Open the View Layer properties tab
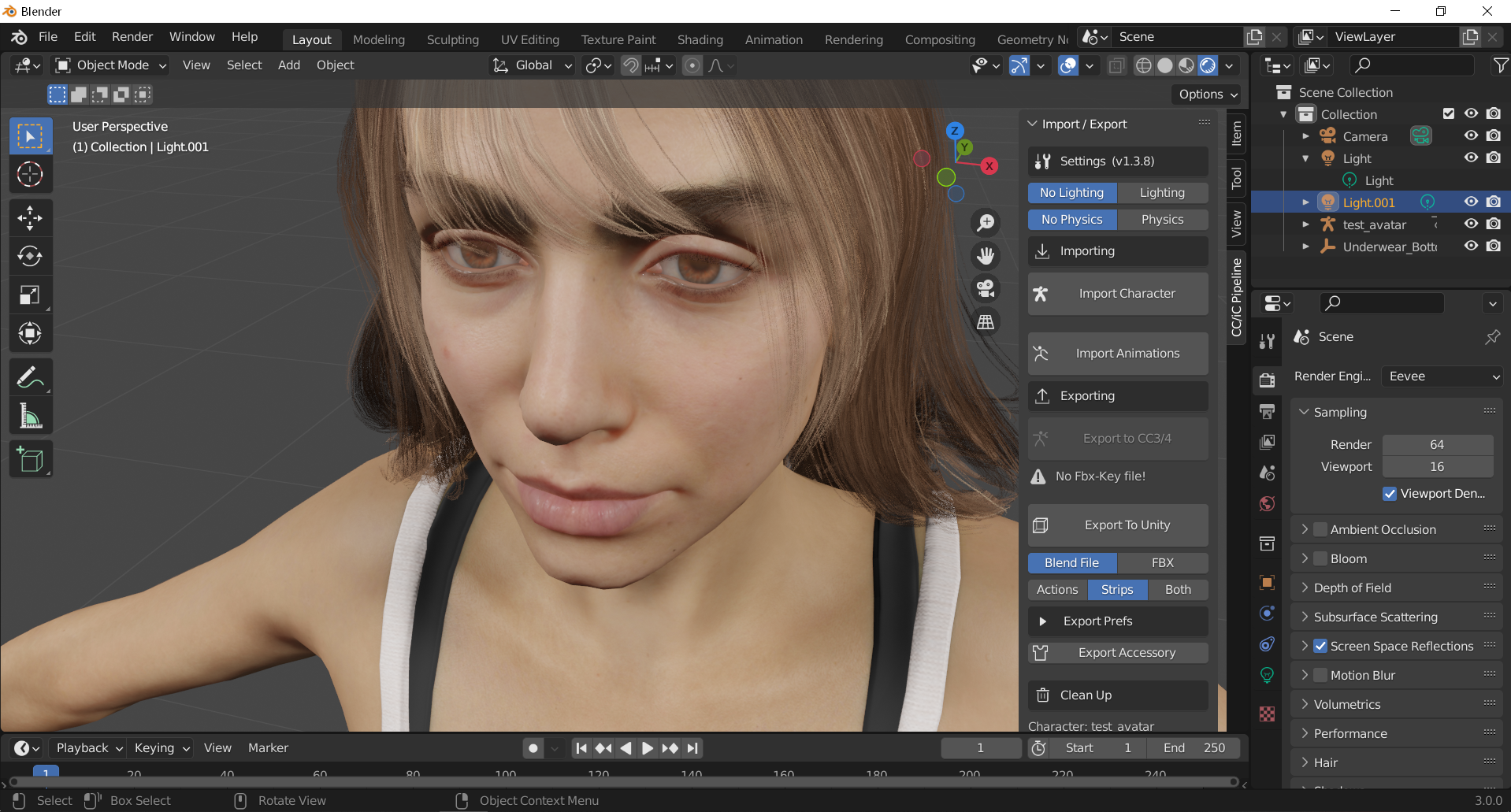Screen dimensions: 1511x812 pos(1268,442)
